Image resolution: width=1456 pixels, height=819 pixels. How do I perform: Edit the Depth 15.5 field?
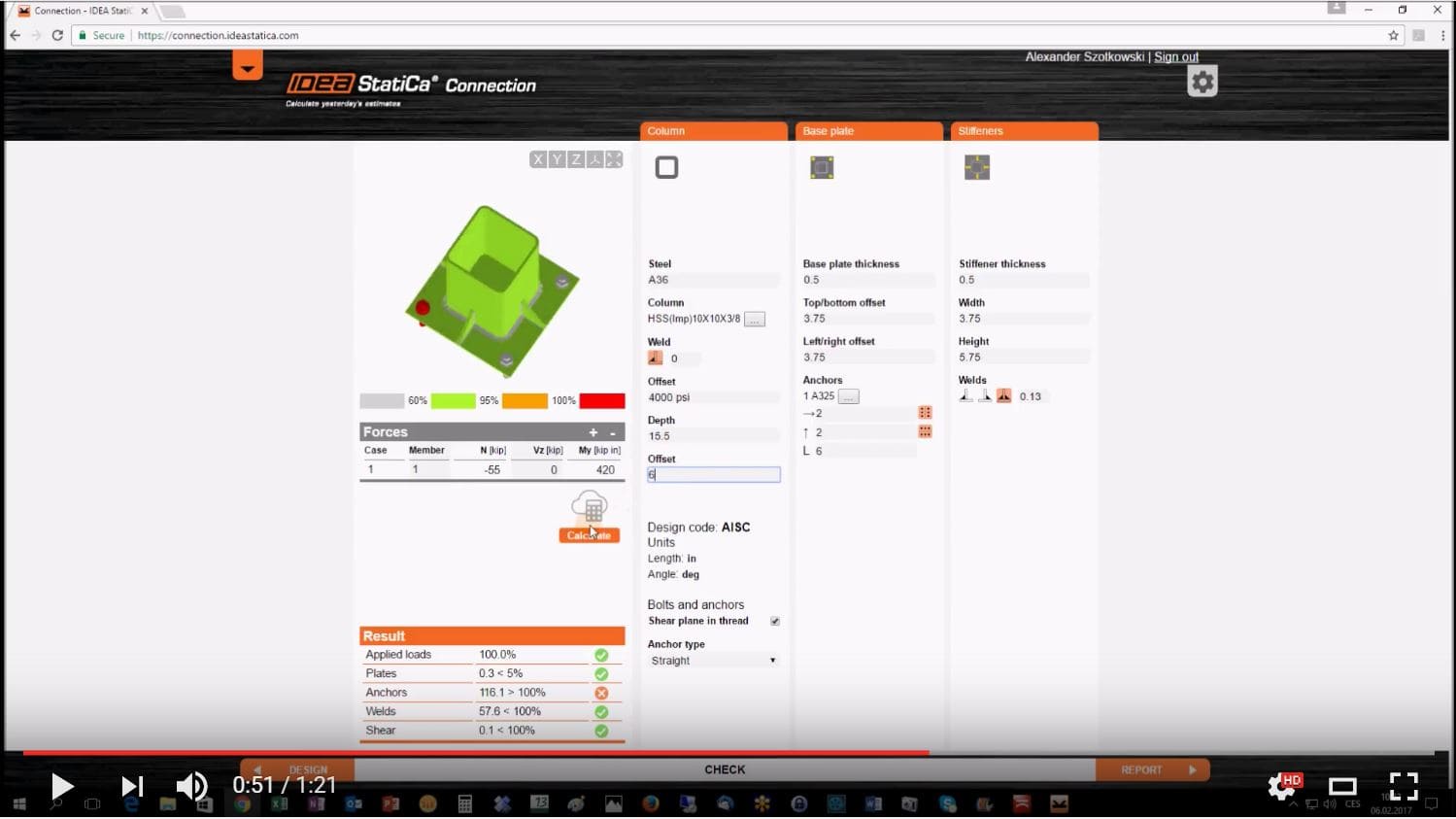pyautogui.click(x=714, y=436)
